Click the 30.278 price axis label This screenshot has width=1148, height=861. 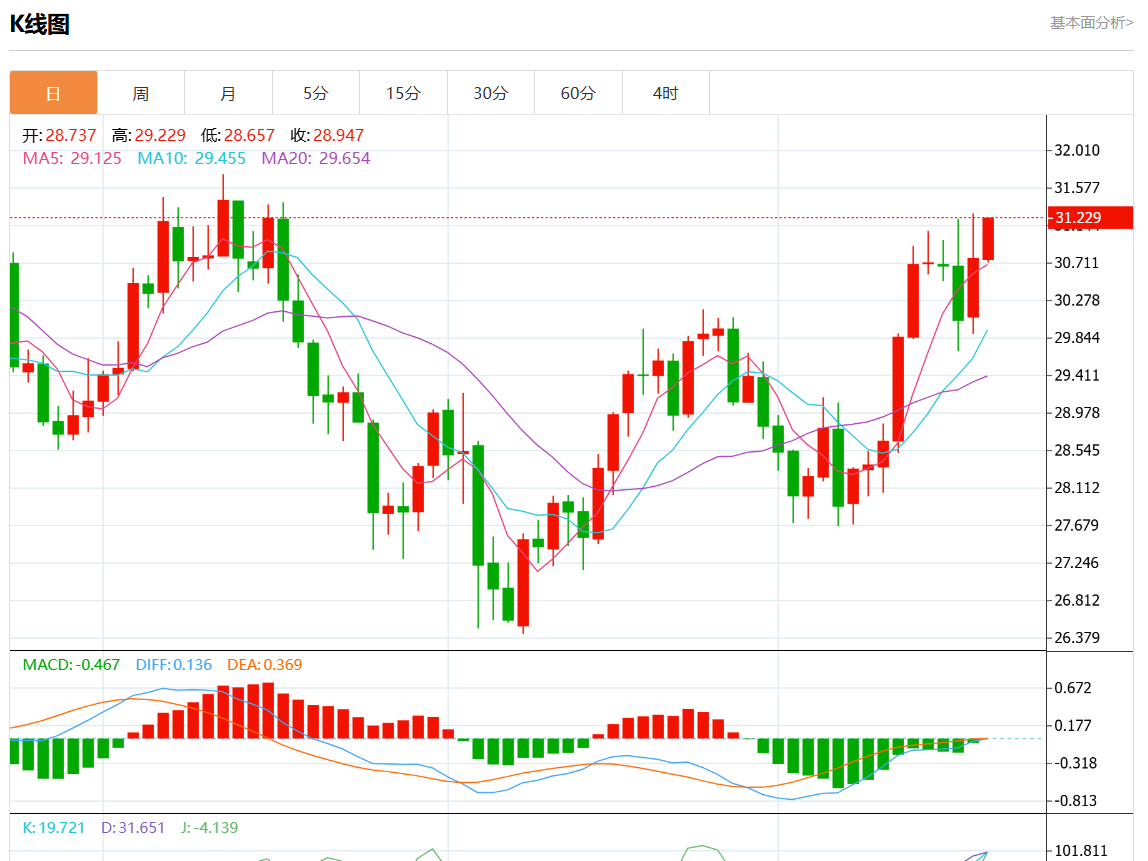[1076, 300]
